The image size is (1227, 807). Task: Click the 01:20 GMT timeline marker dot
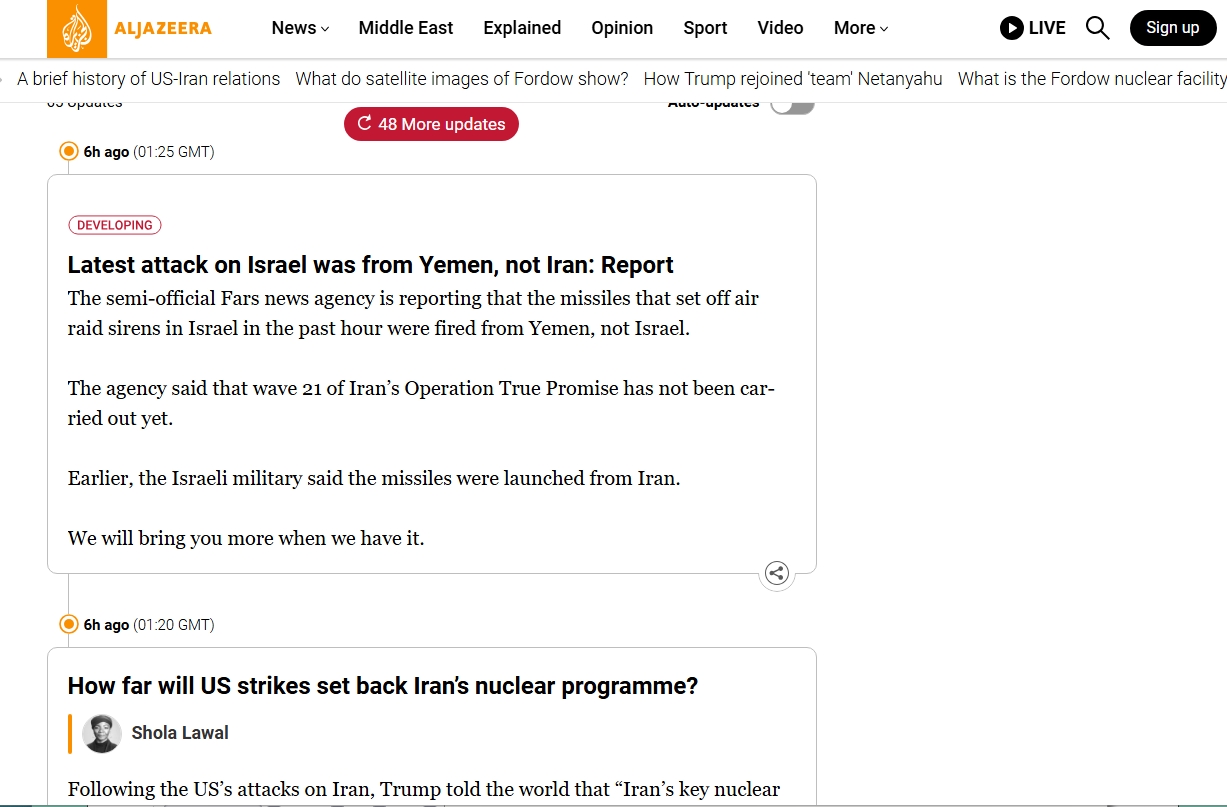(x=69, y=624)
